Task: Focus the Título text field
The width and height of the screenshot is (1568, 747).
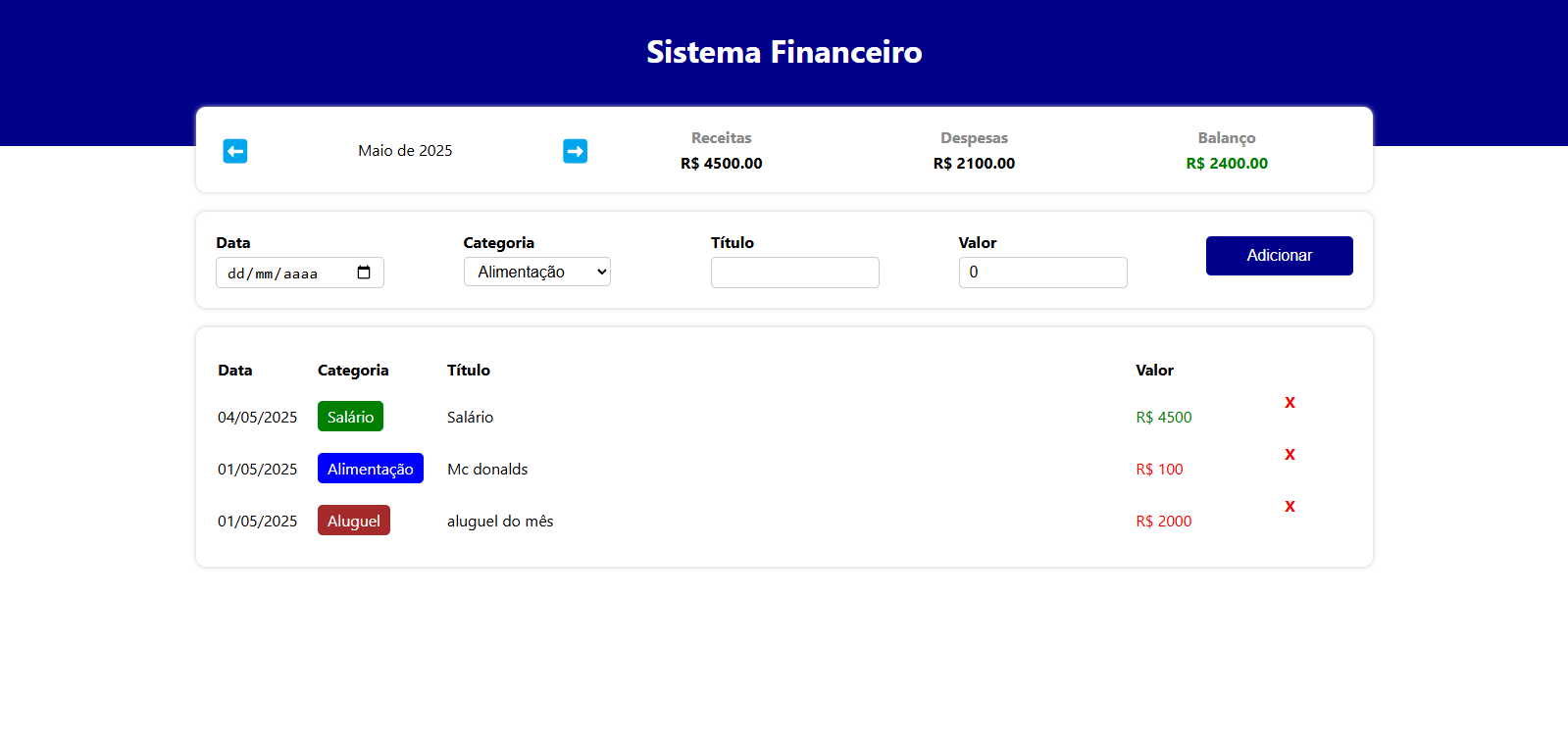Action: click(x=794, y=273)
